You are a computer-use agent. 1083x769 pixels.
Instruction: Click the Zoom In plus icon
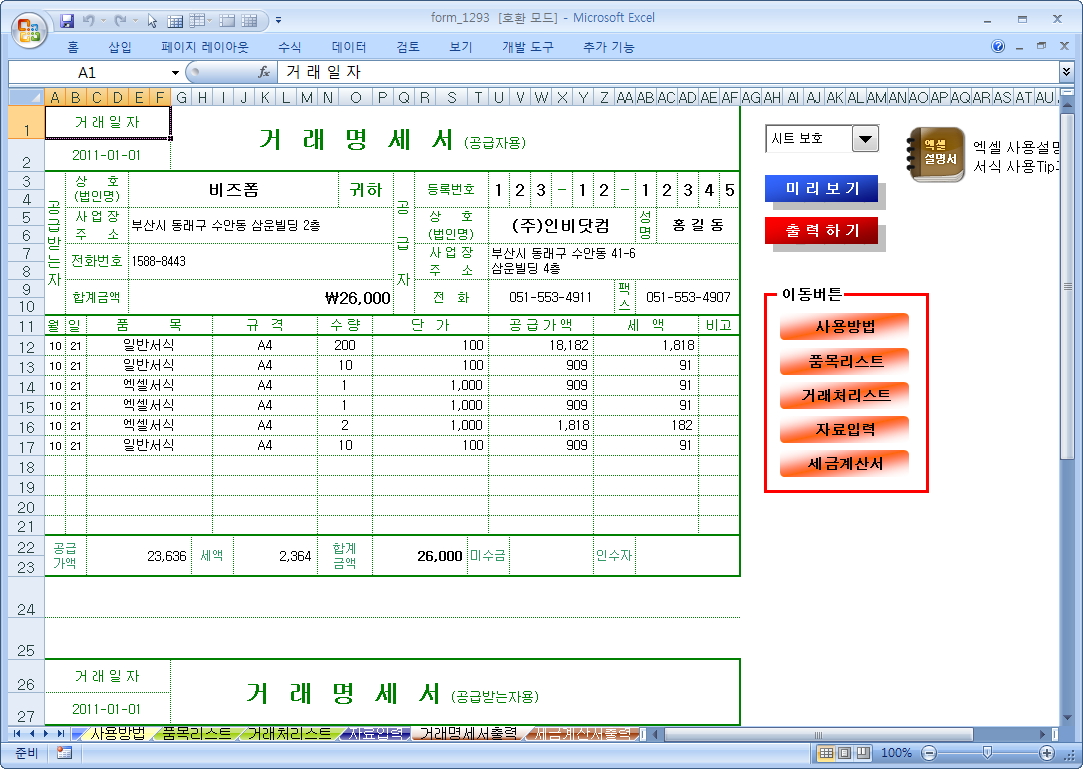pyautogui.click(x=1047, y=753)
